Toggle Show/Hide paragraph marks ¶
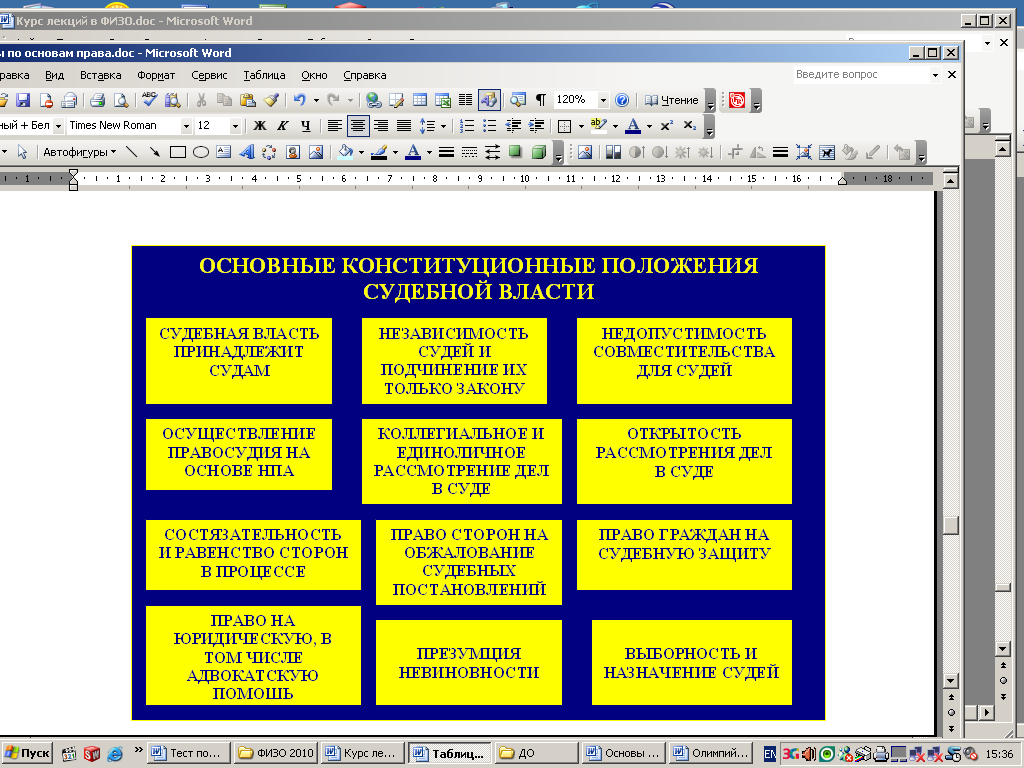 pyautogui.click(x=541, y=100)
